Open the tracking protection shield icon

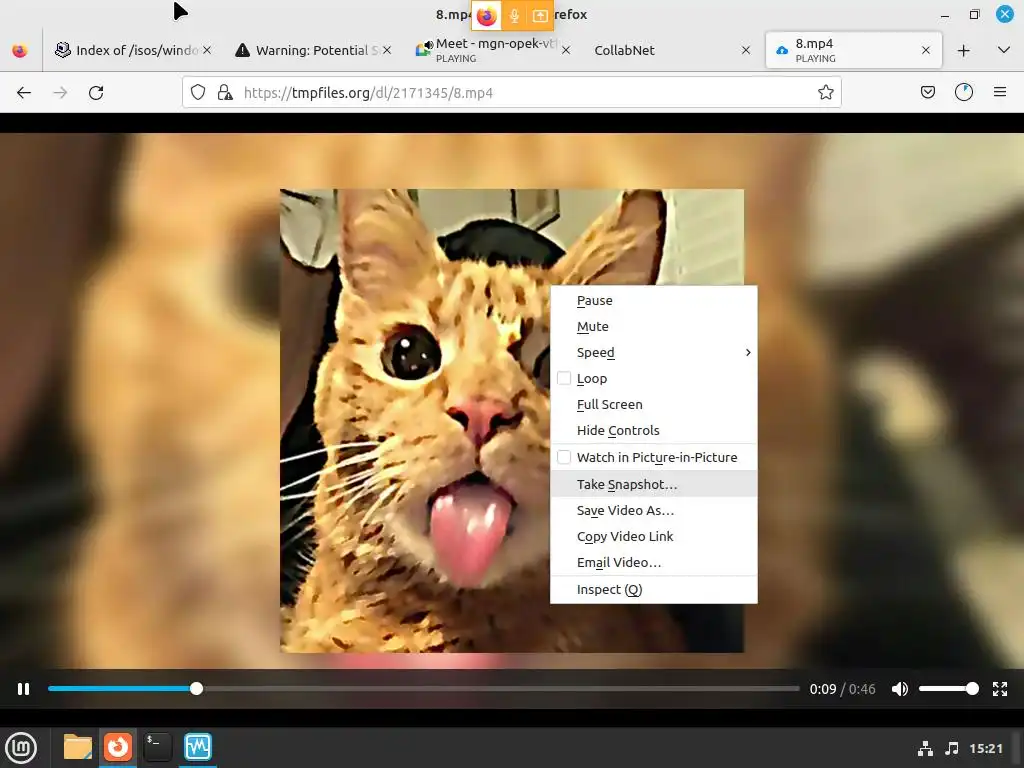coord(198,93)
